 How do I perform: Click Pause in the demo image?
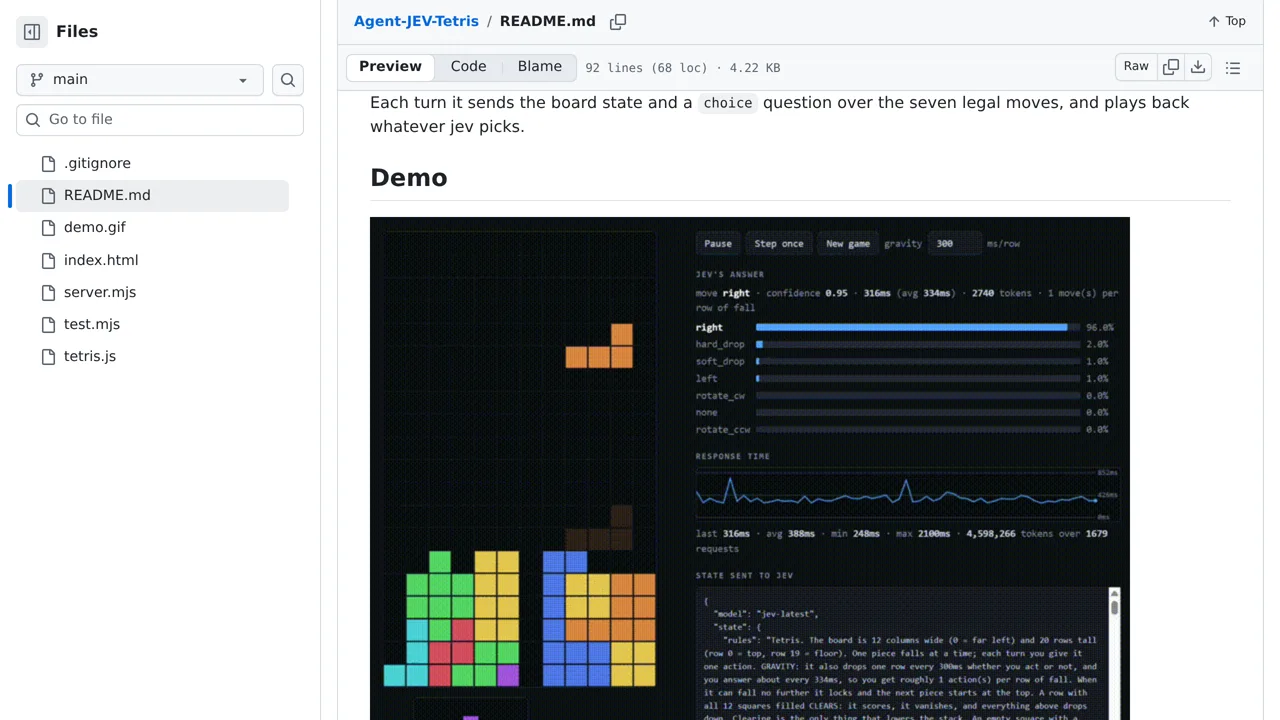[718, 243]
